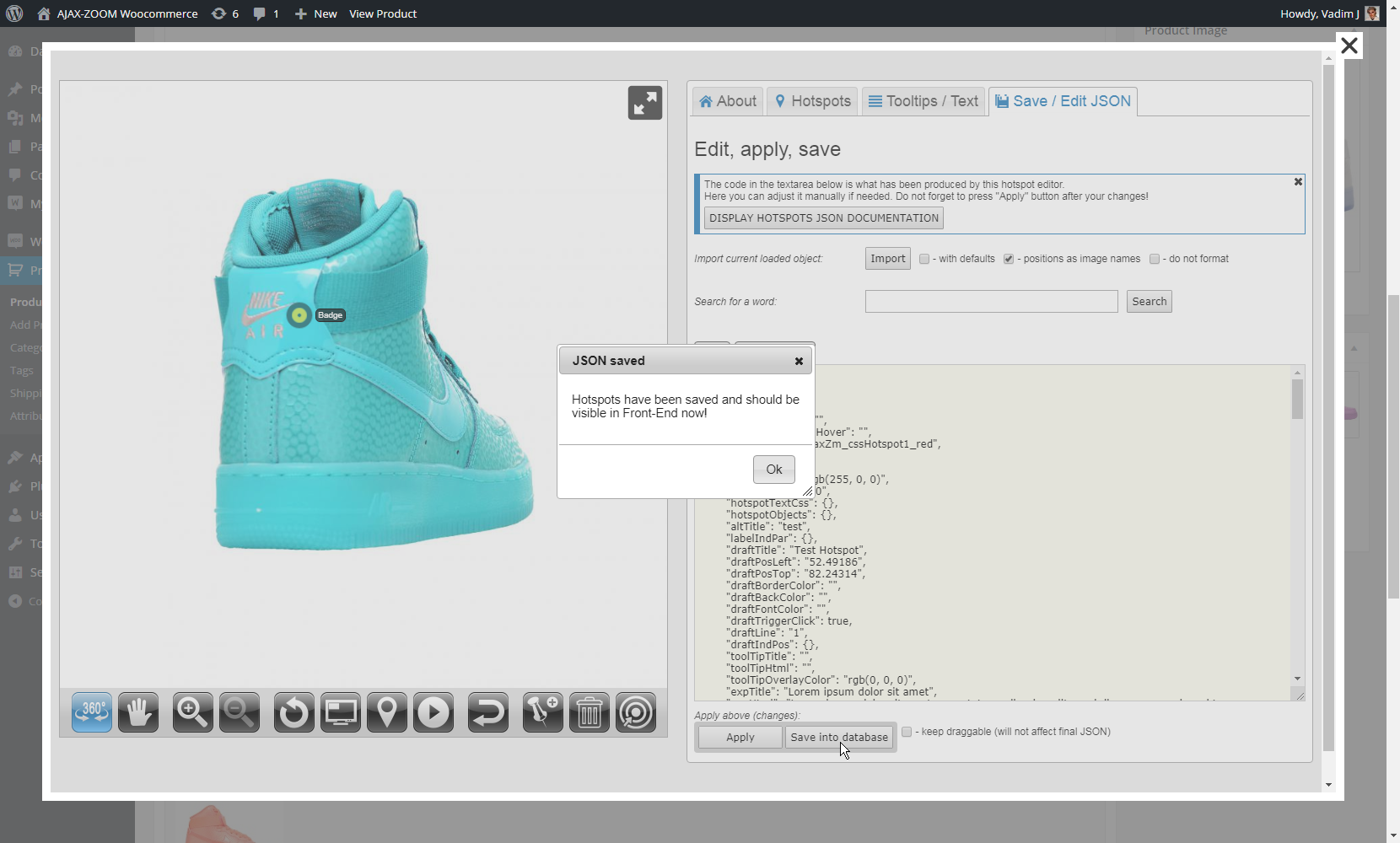Tick the 'keep draggable' checkbox
The image size is (1400, 843).
(x=907, y=732)
